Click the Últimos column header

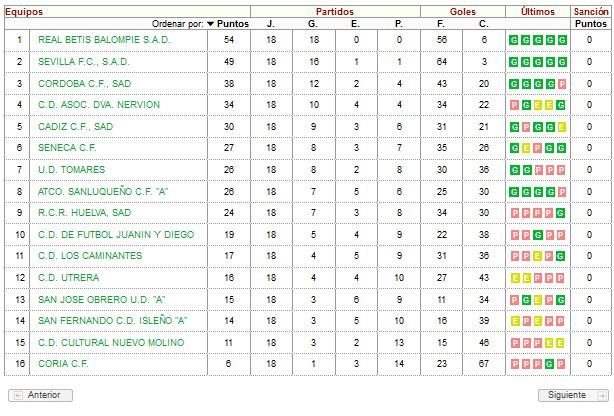coord(538,12)
